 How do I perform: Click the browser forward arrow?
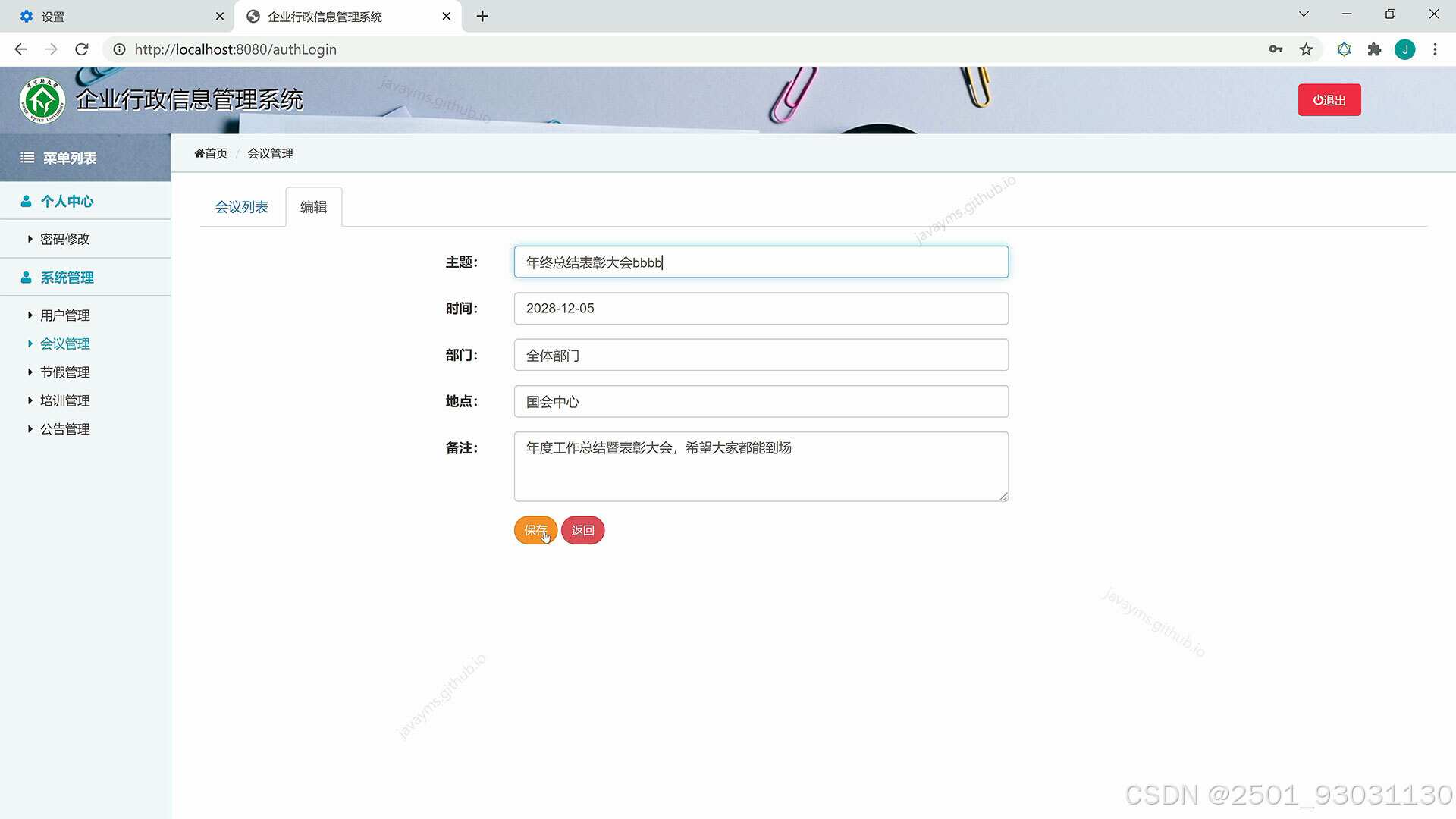pos(51,49)
